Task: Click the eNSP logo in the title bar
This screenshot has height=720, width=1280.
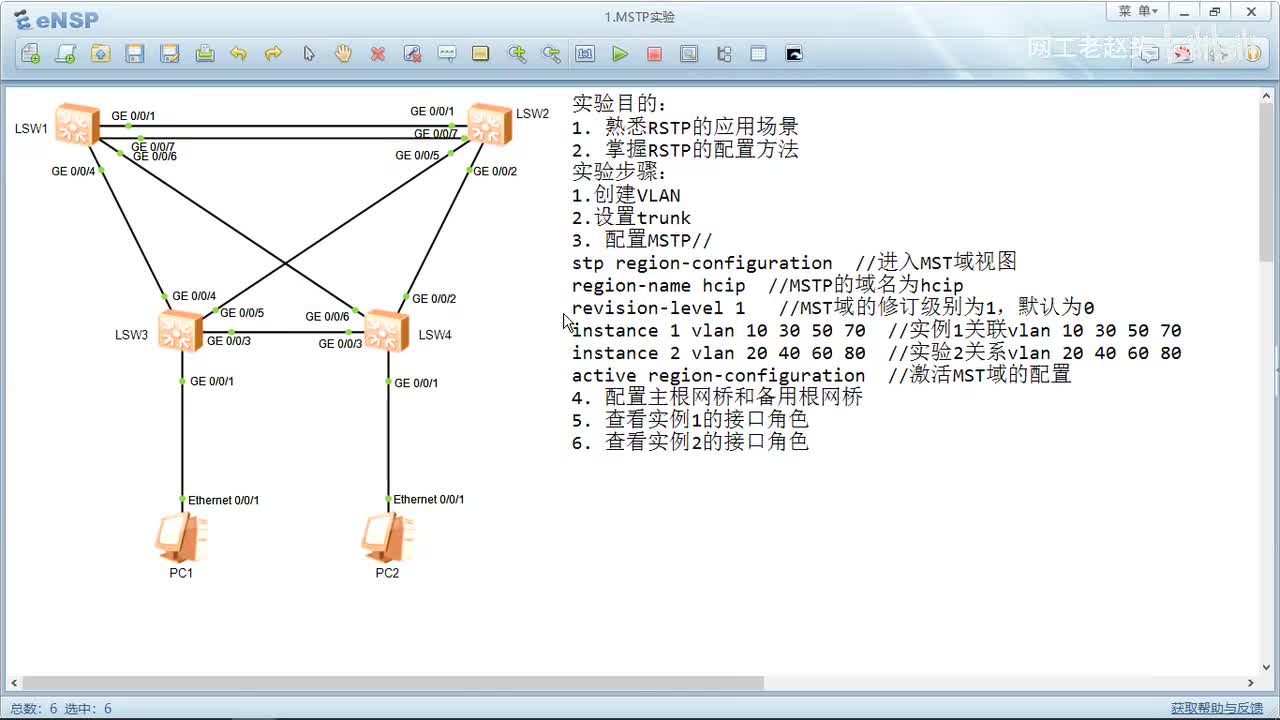Action: [56, 19]
